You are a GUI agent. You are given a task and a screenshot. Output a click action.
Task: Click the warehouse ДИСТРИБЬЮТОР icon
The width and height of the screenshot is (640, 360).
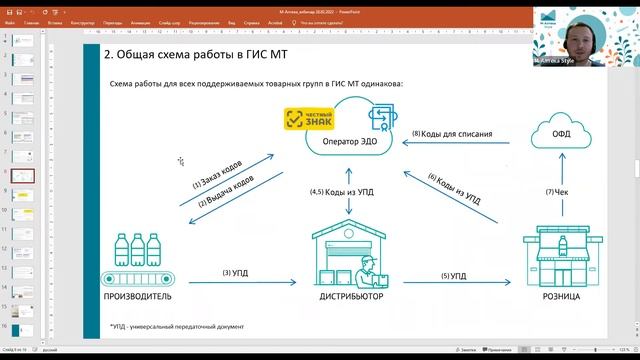350,254
